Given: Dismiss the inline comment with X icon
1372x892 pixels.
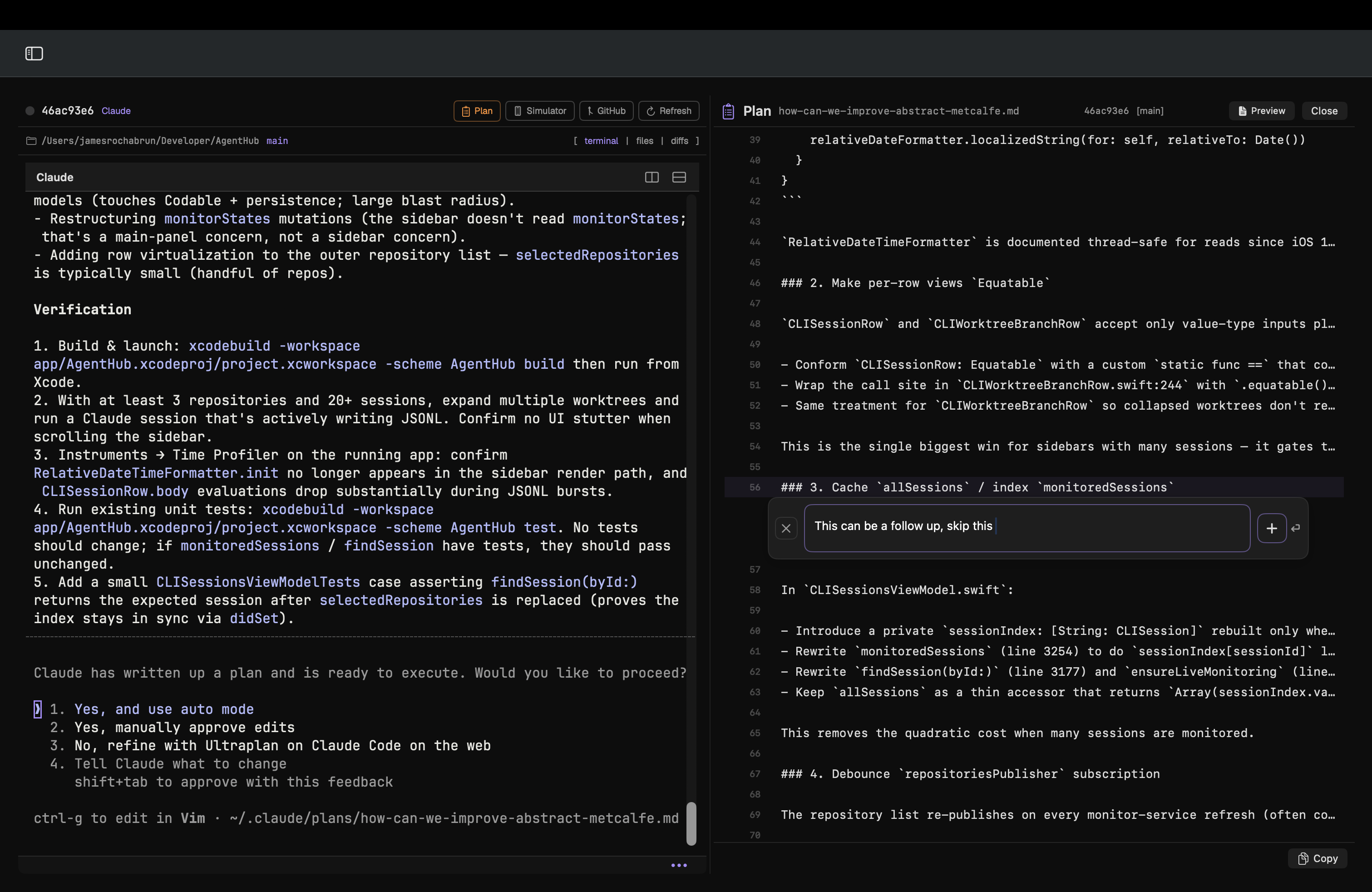Looking at the screenshot, I should tap(786, 528).
